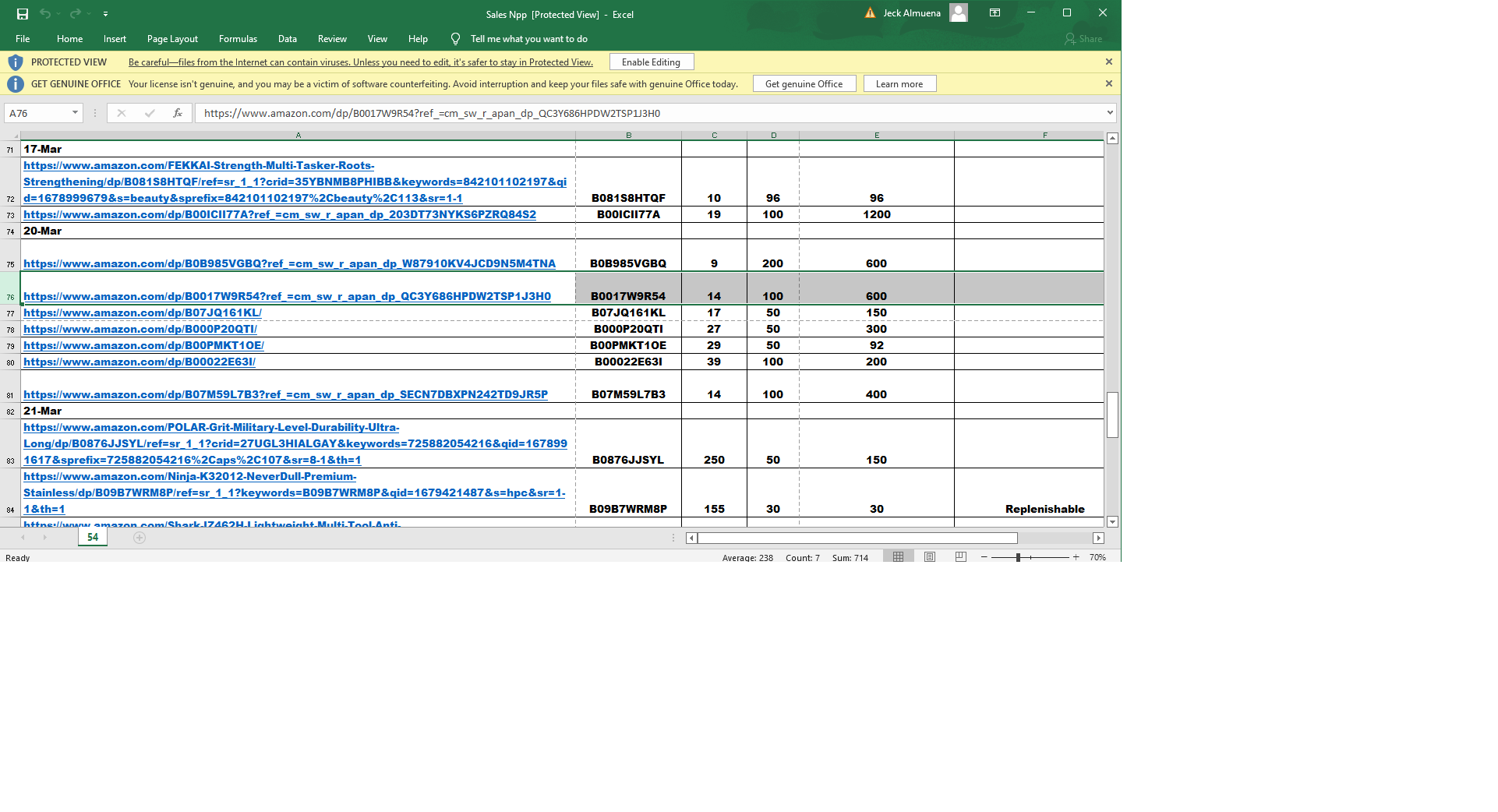Open the Help ribbon tab
This screenshot has width=1498, height=812.
click(x=418, y=39)
